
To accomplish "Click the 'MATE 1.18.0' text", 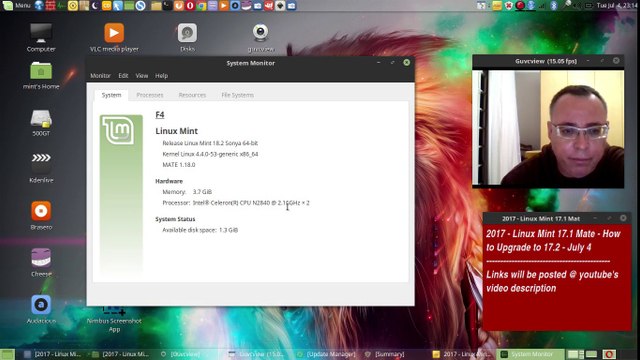I will (x=179, y=164).
